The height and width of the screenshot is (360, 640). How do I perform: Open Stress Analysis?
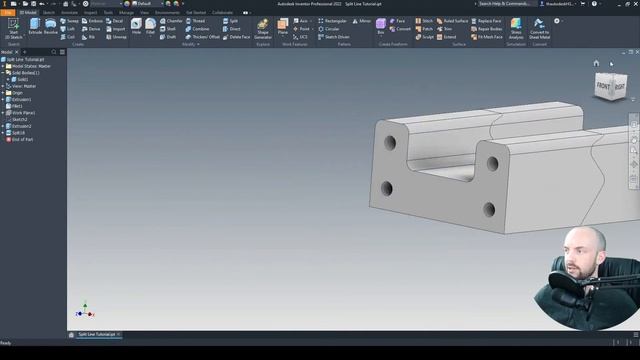(516, 29)
